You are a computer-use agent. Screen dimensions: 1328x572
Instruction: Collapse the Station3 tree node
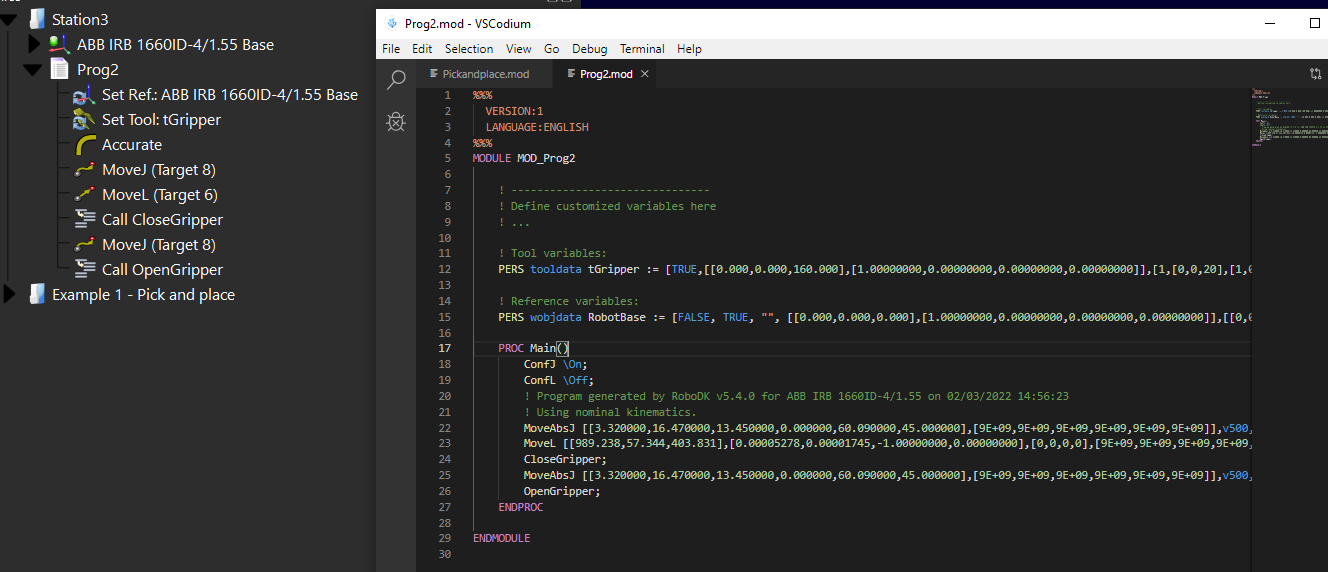[x=10, y=19]
